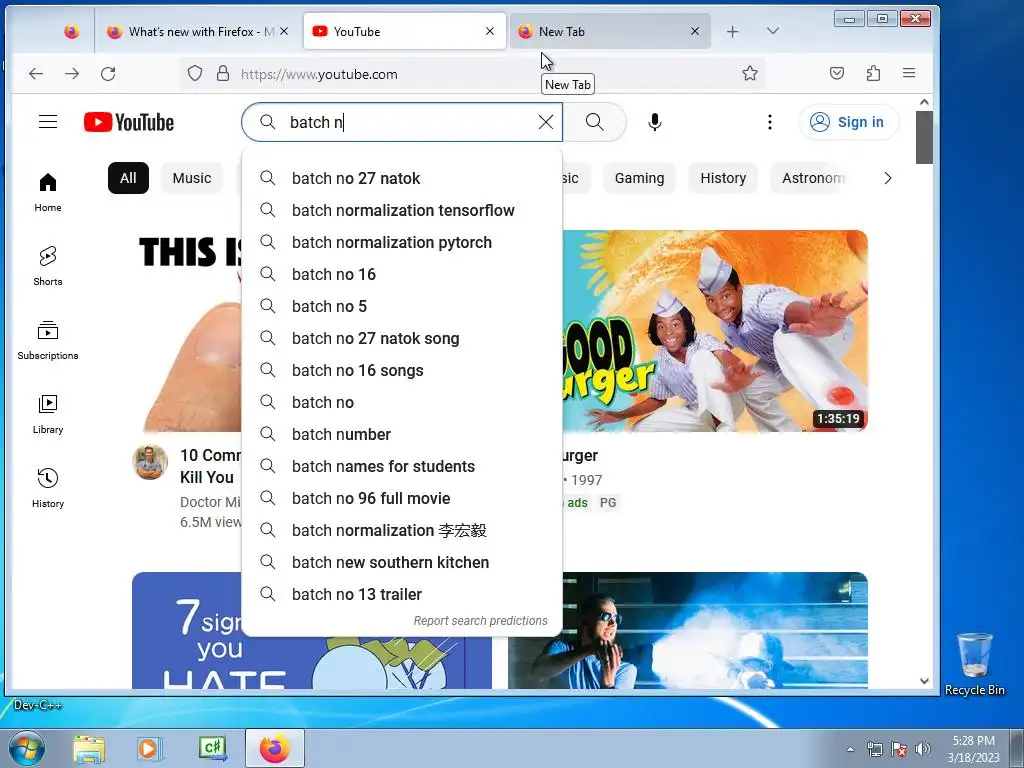1024x768 pixels.
Task: Go forward with the browser forward arrow
Action: coord(72,74)
